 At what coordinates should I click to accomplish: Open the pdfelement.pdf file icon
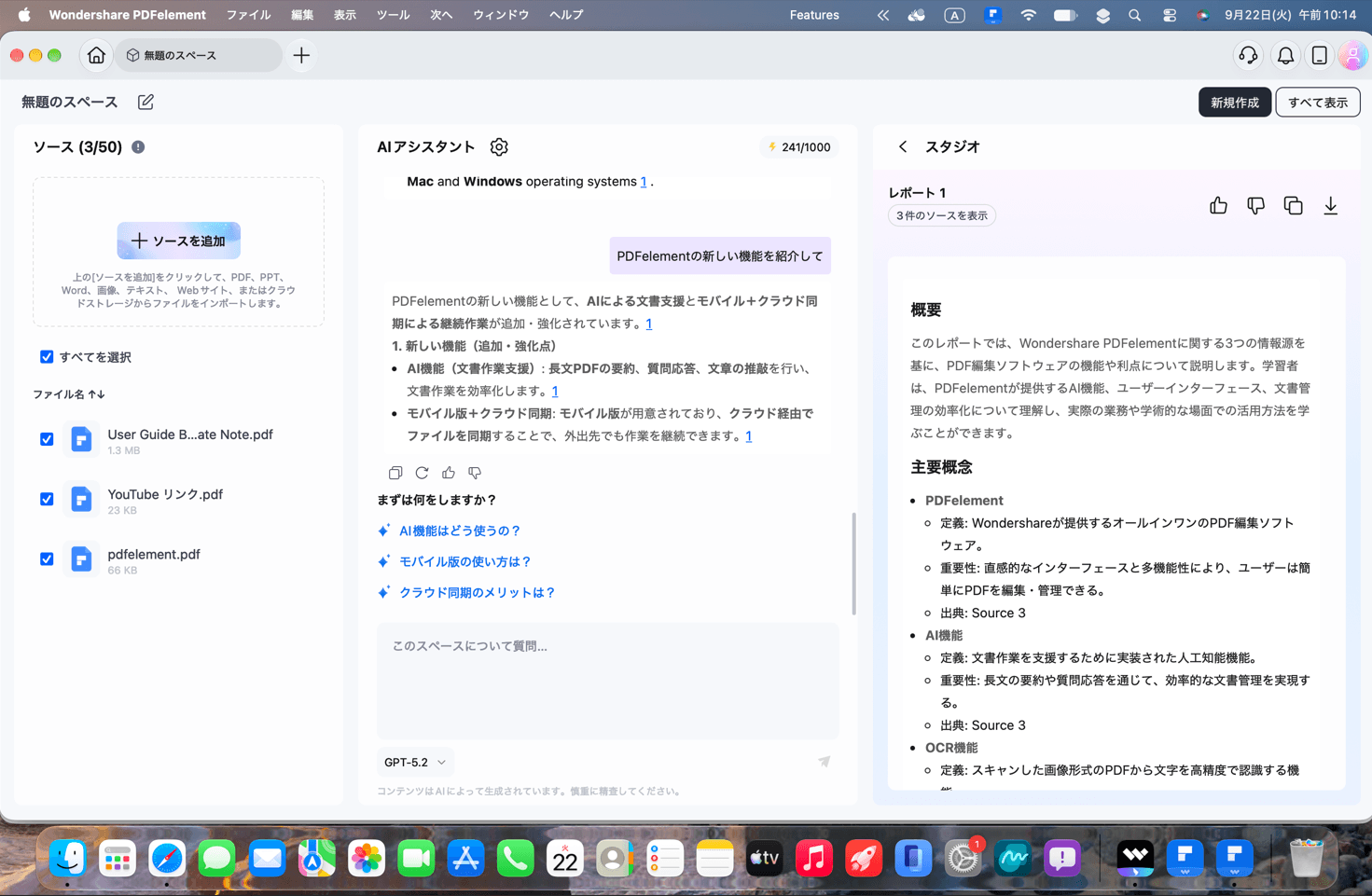[x=81, y=558]
